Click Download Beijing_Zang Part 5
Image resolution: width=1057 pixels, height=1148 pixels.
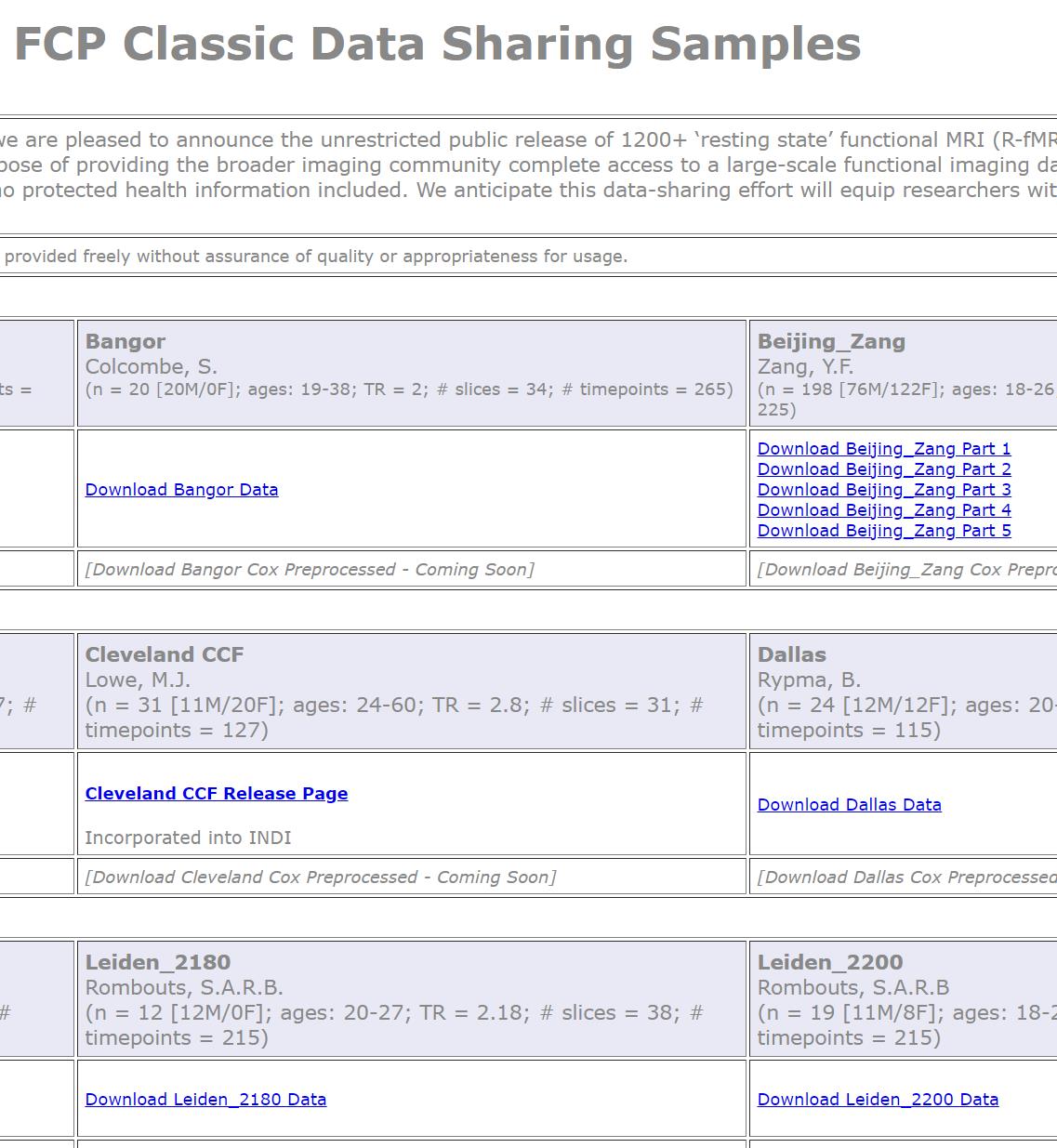pyautogui.click(x=883, y=531)
